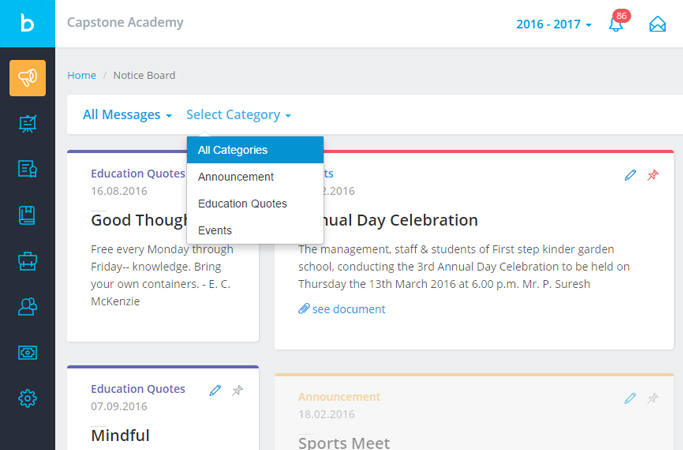The height and width of the screenshot is (450, 683).
Task: Open the mail envelope icon in header
Action: tap(657, 24)
